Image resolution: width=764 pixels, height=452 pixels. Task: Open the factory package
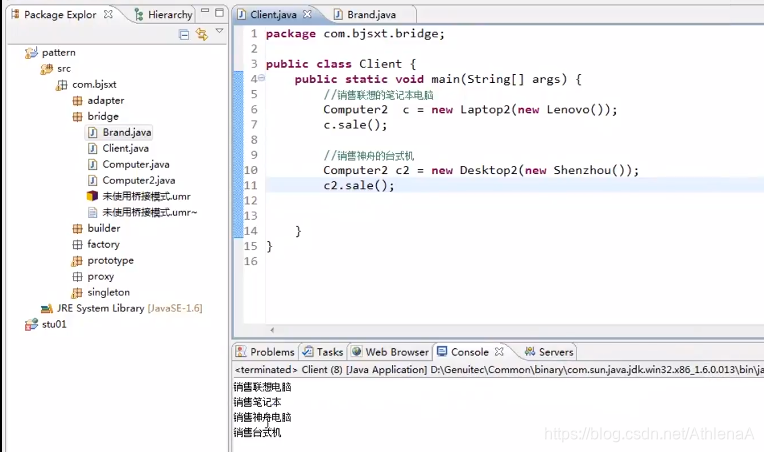point(103,245)
